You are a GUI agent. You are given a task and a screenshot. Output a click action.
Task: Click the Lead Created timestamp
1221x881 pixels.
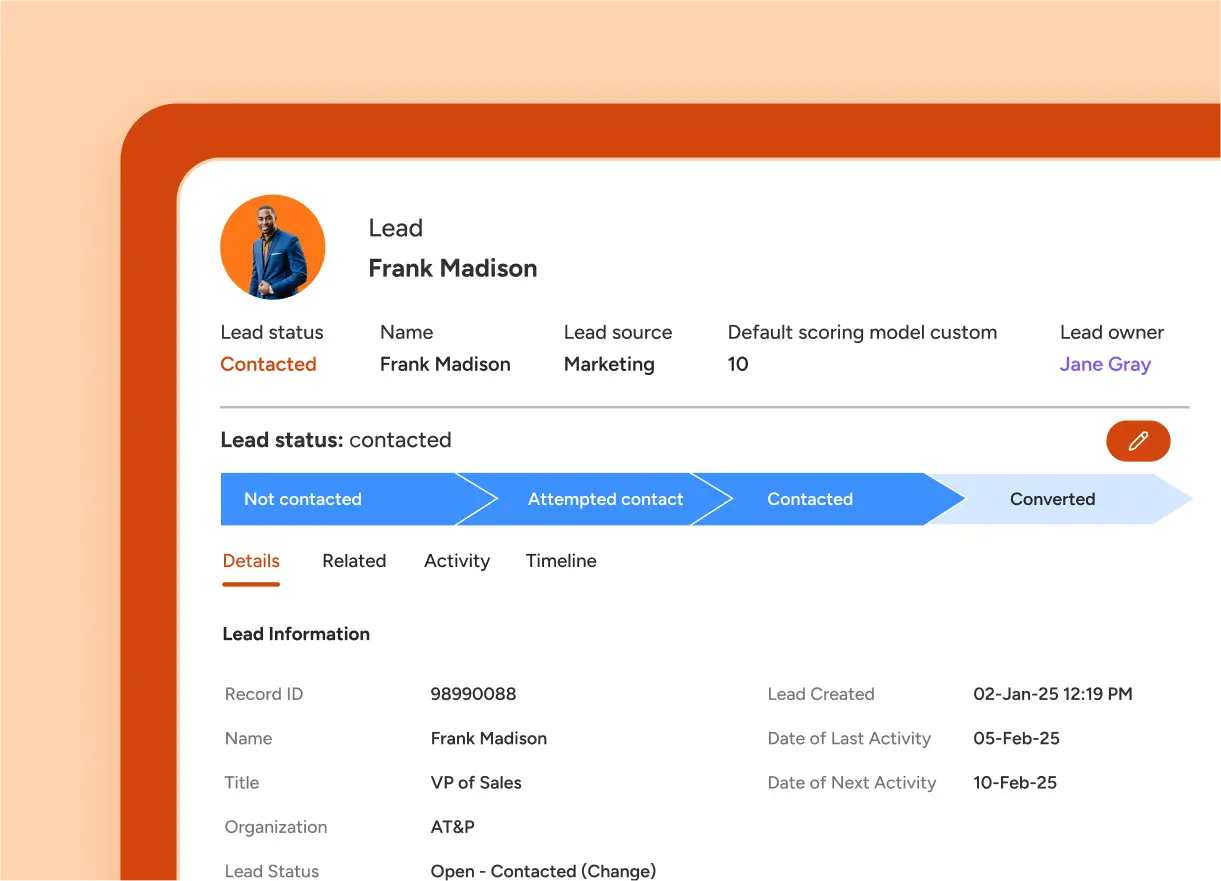pyautogui.click(x=1052, y=694)
